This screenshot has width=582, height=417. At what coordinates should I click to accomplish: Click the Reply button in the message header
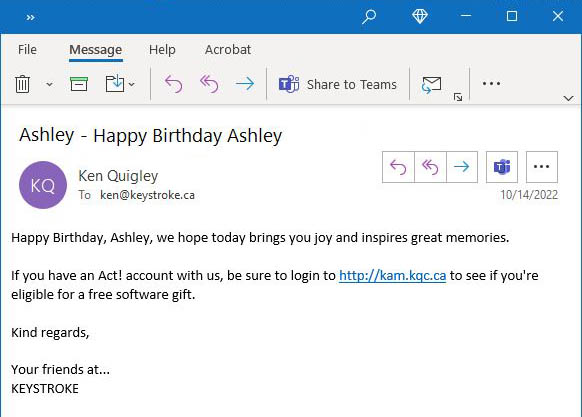[398, 167]
